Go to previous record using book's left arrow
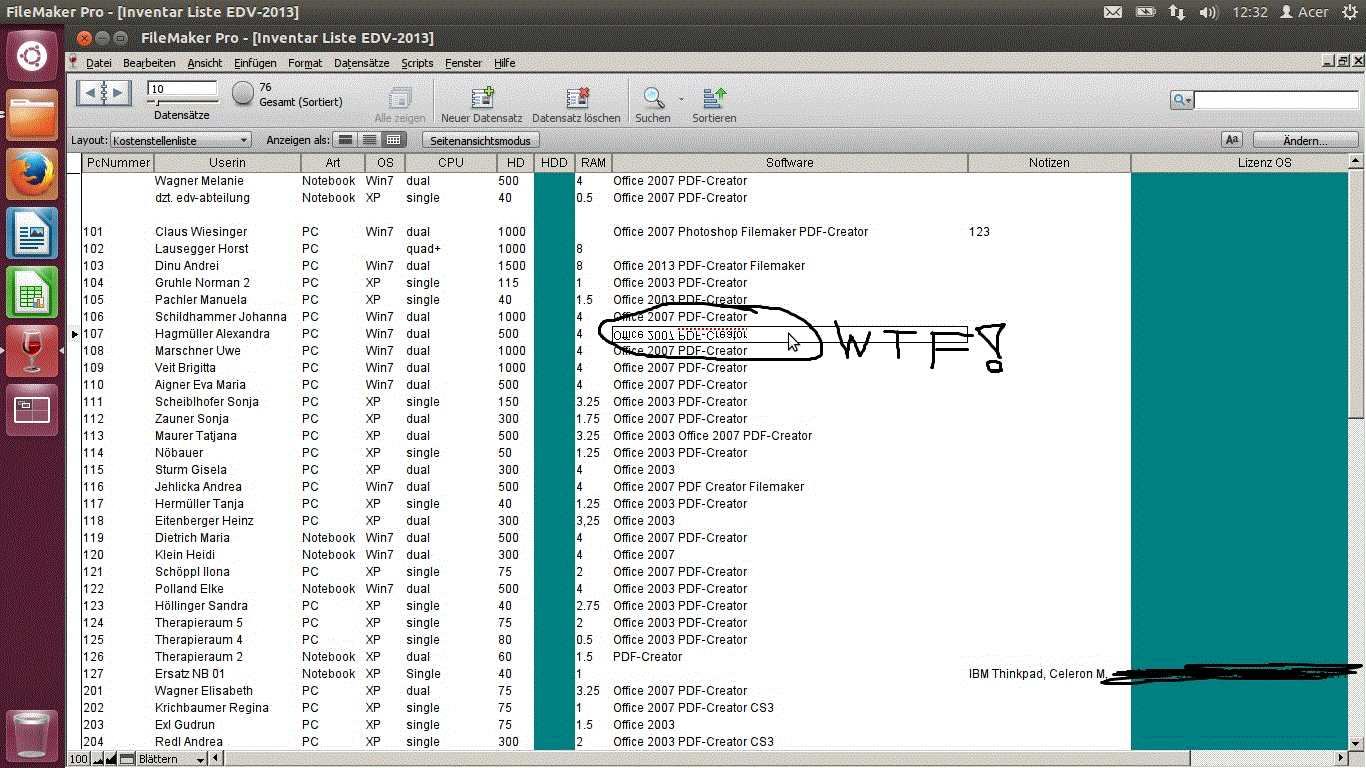This screenshot has width=1366, height=768. (x=90, y=92)
